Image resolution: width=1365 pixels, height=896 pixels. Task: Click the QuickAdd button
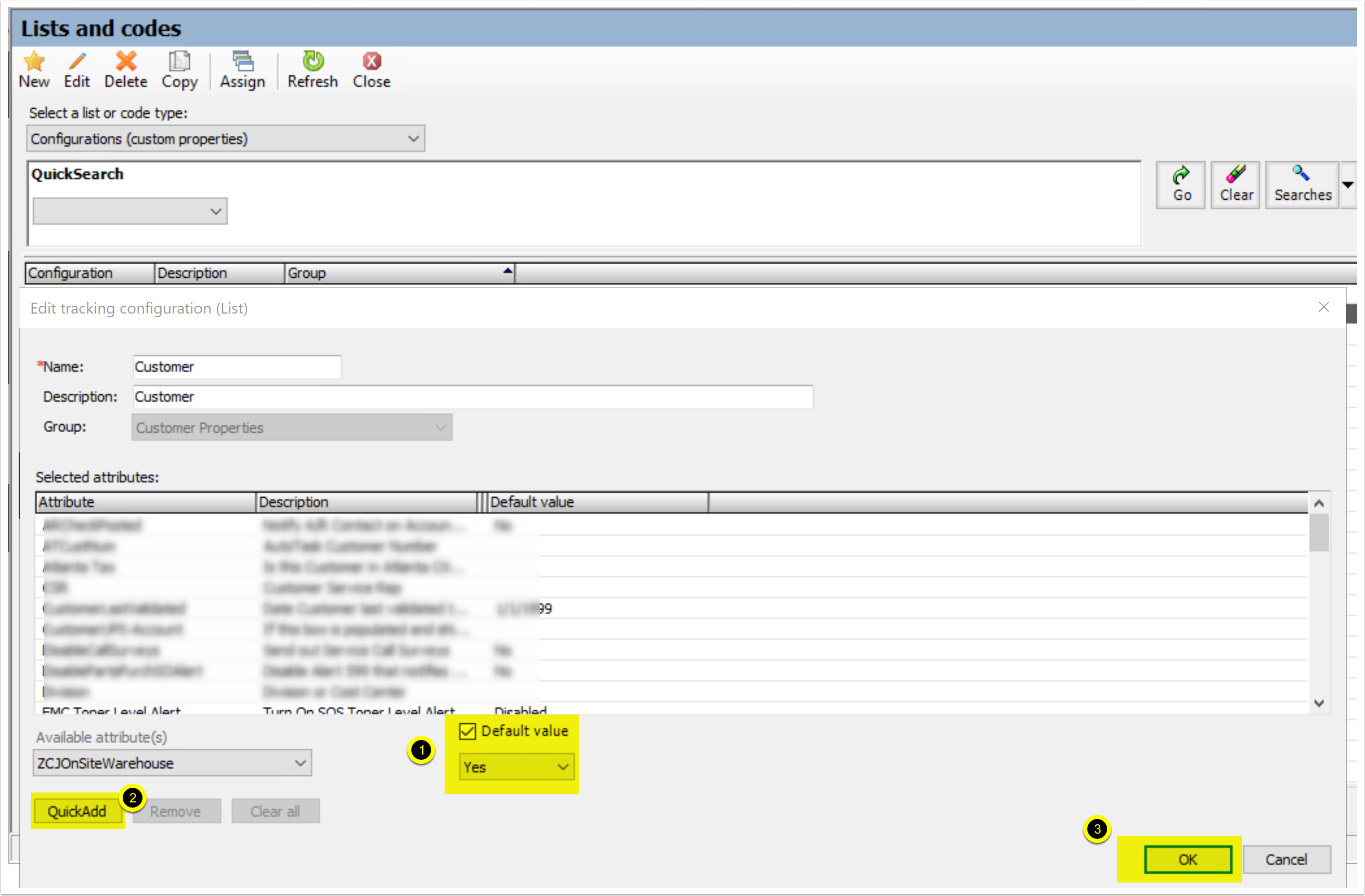click(x=77, y=812)
